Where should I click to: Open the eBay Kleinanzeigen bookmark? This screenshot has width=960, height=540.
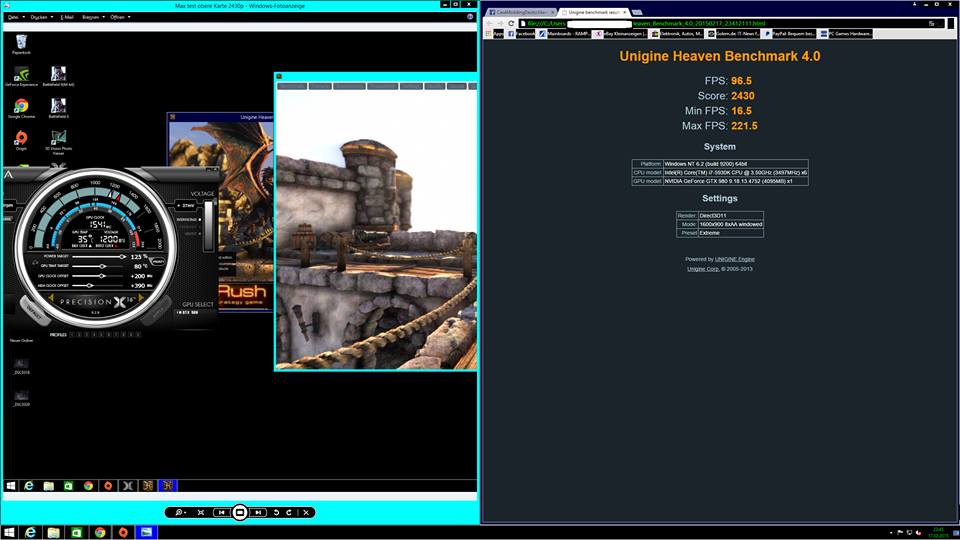pyautogui.click(x=621, y=34)
